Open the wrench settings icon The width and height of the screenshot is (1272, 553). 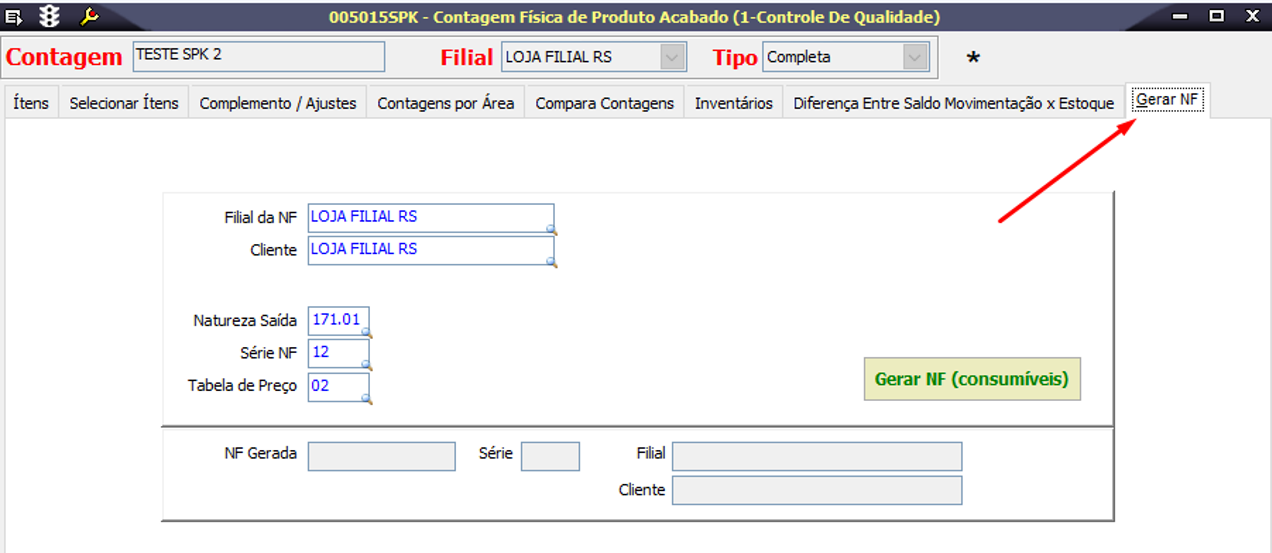[88, 16]
